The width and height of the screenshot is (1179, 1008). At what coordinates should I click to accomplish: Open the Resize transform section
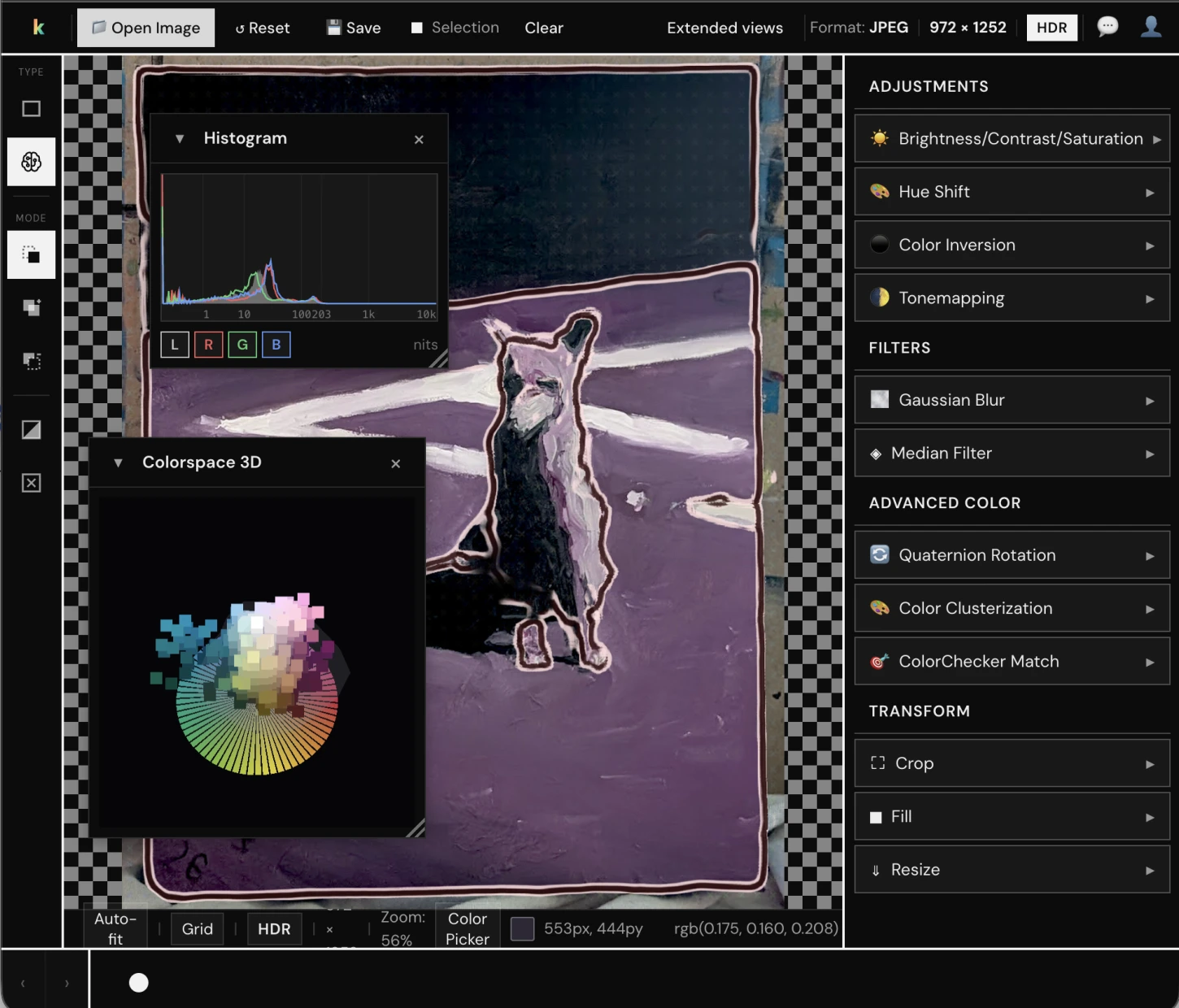pyautogui.click(x=1012, y=870)
